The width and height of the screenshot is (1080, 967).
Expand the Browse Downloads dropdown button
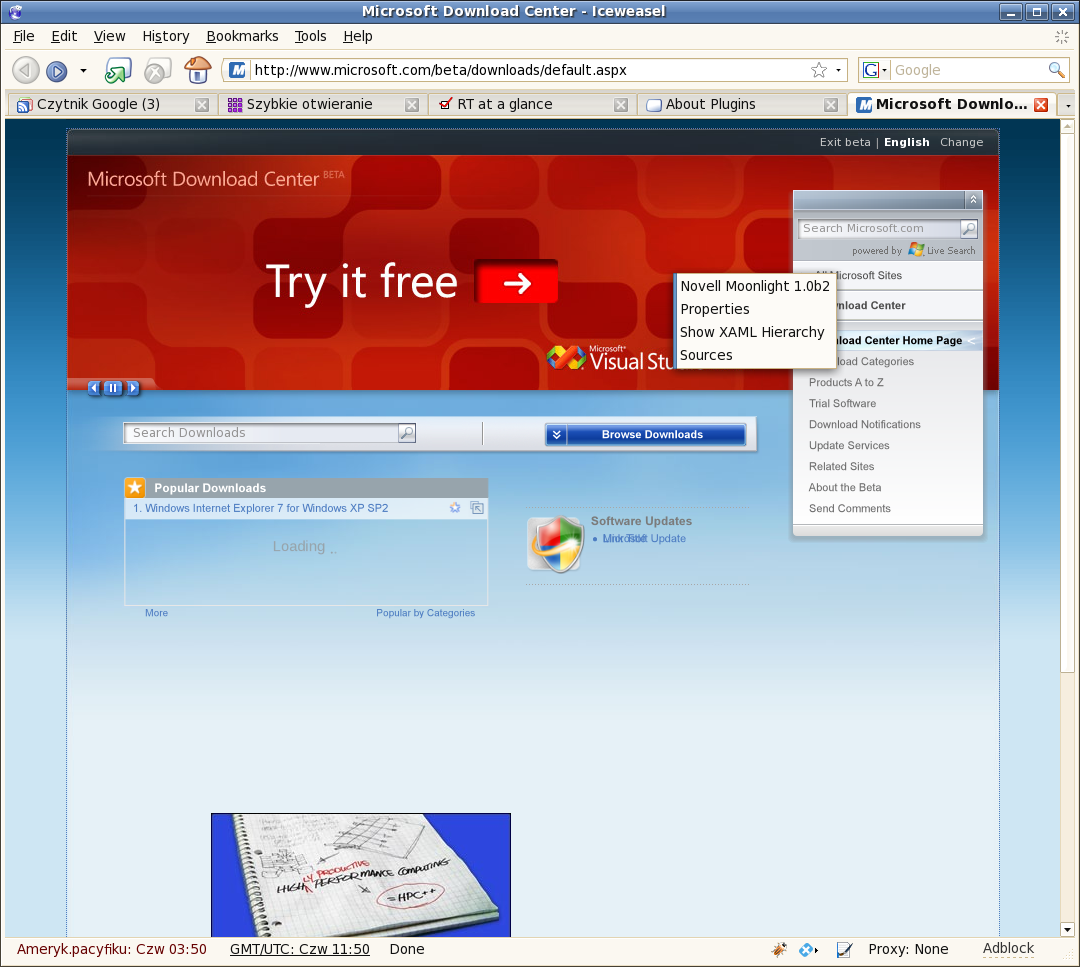(645, 435)
